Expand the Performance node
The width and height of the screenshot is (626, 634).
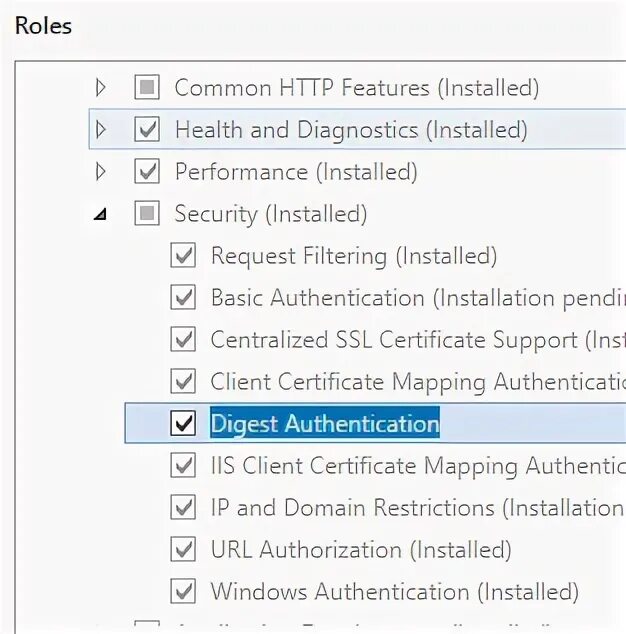100,172
